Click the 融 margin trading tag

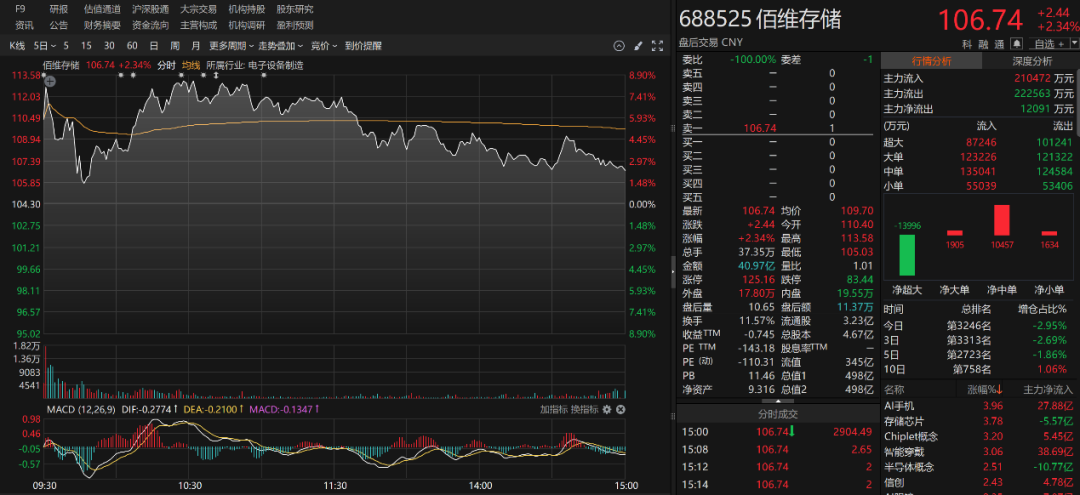pyautogui.click(x=984, y=43)
